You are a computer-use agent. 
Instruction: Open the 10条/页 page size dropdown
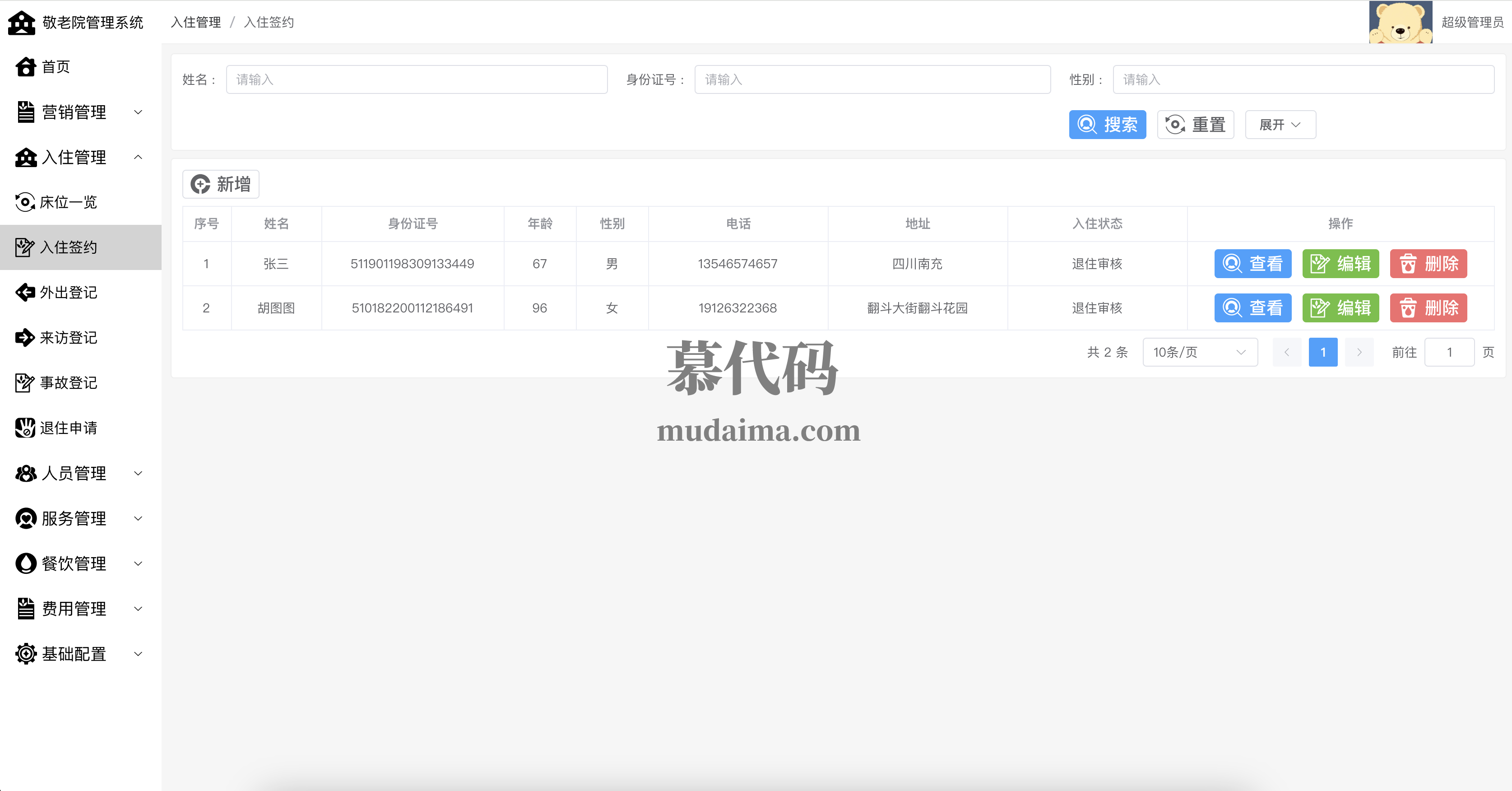coord(1199,352)
